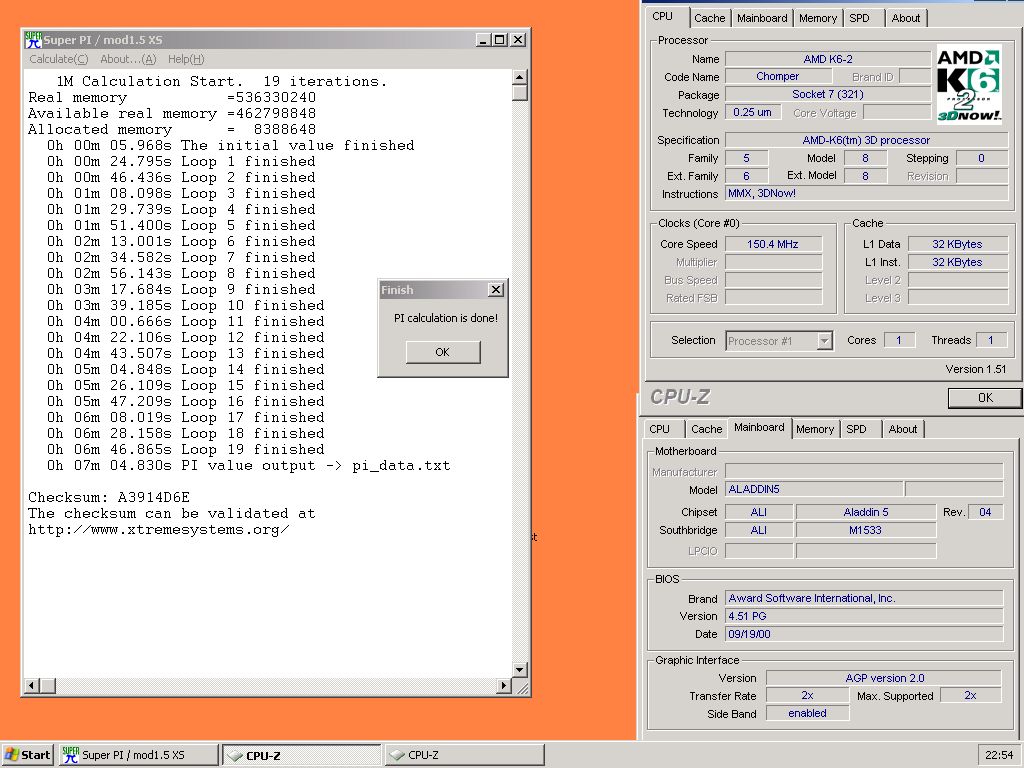Click the 'enabled' Side Band field
This screenshot has height=768, width=1024.
pos(807,713)
